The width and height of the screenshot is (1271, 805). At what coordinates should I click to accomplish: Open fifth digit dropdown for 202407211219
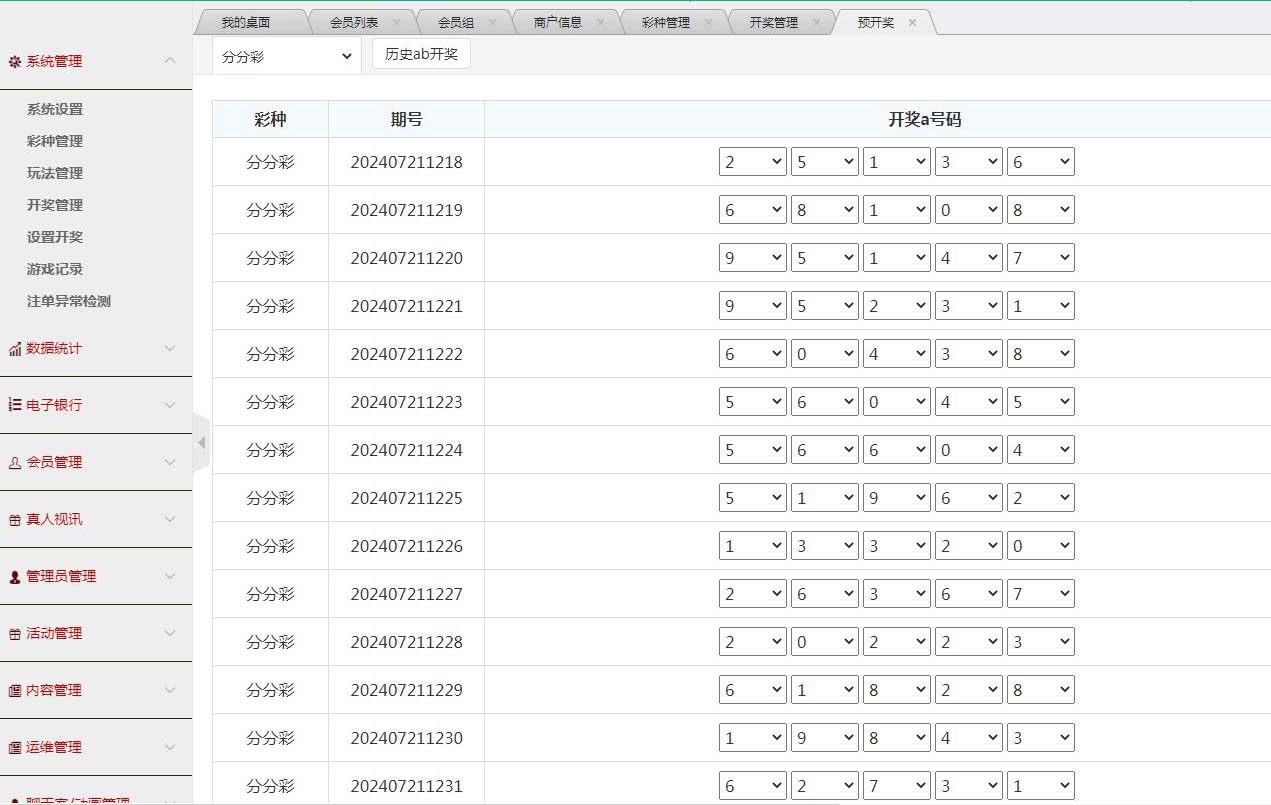coord(1041,210)
